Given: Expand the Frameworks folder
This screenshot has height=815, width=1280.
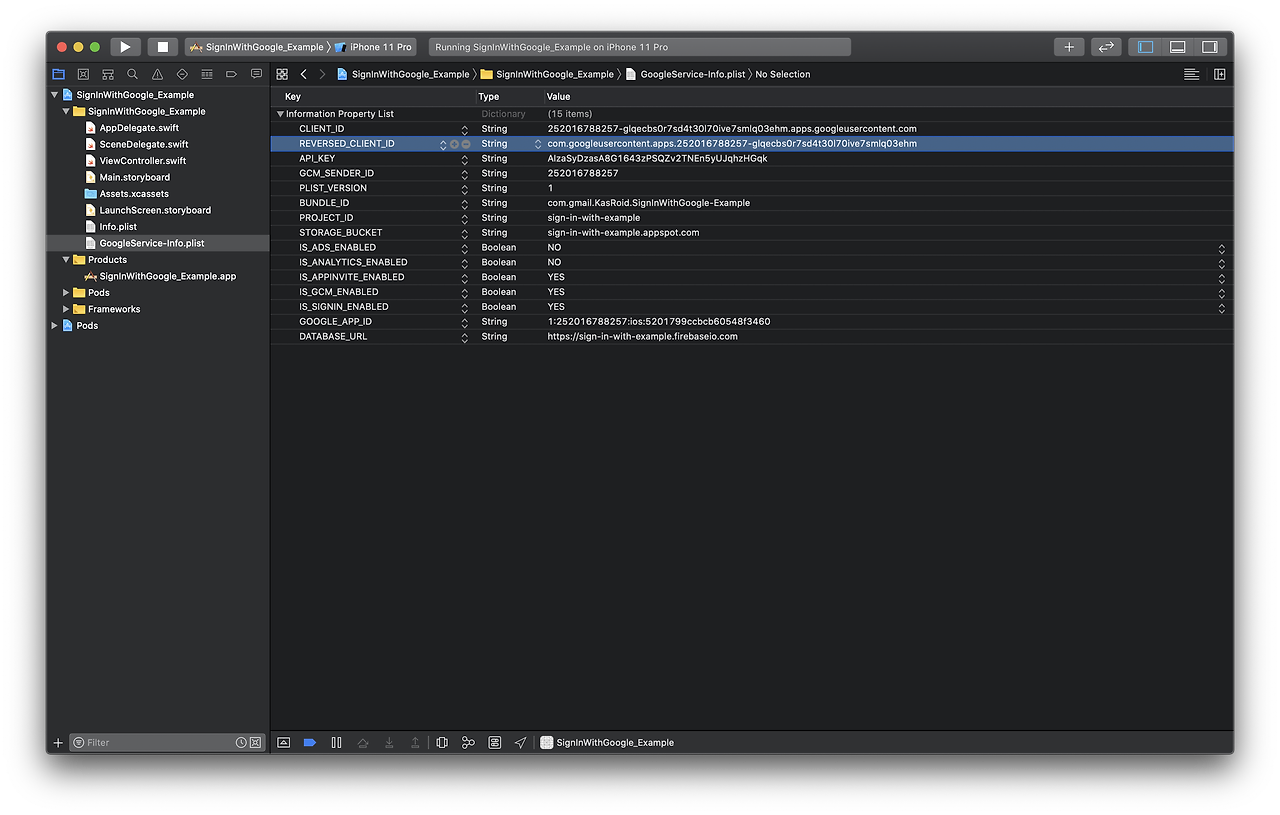Looking at the screenshot, I should (x=66, y=309).
